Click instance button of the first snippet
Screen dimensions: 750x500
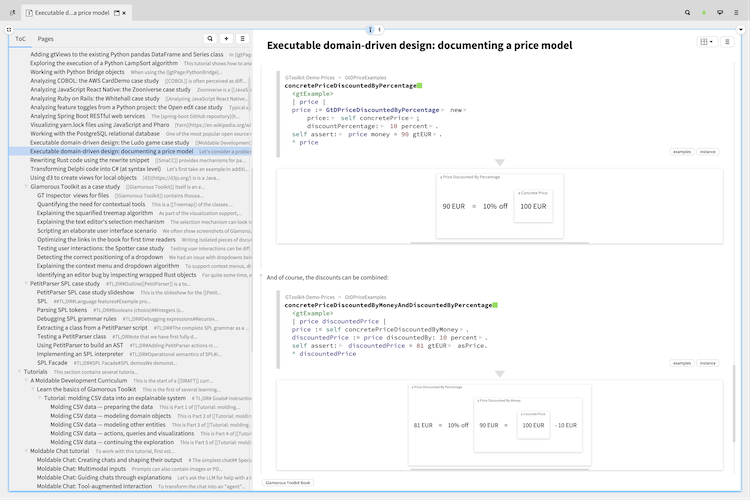pyautogui.click(x=707, y=152)
